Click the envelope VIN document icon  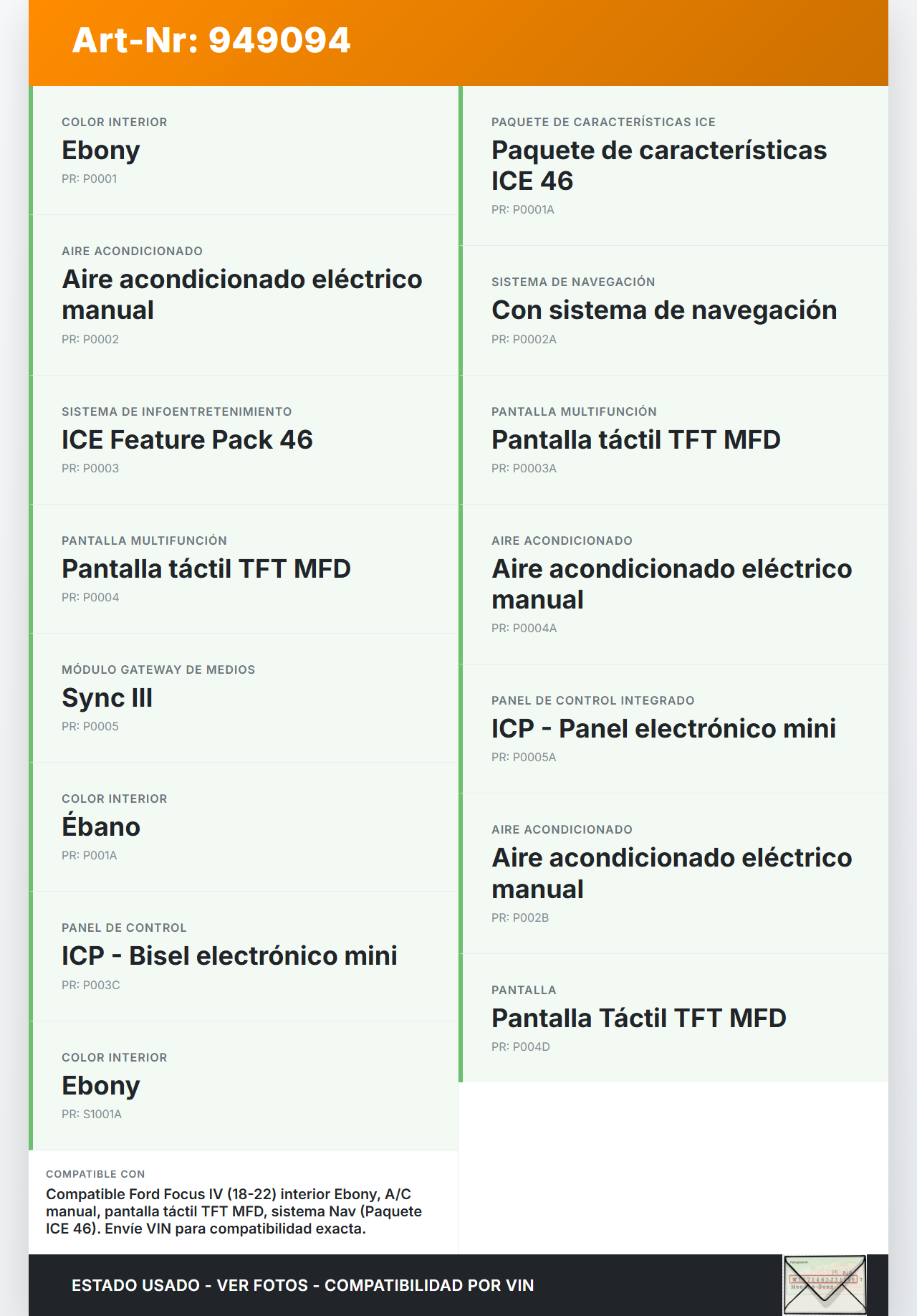[x=825, y=1284]
